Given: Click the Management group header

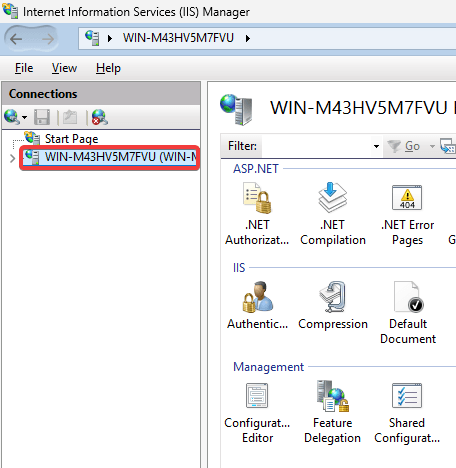Looking at the screenshot, I should coord(268,367).
